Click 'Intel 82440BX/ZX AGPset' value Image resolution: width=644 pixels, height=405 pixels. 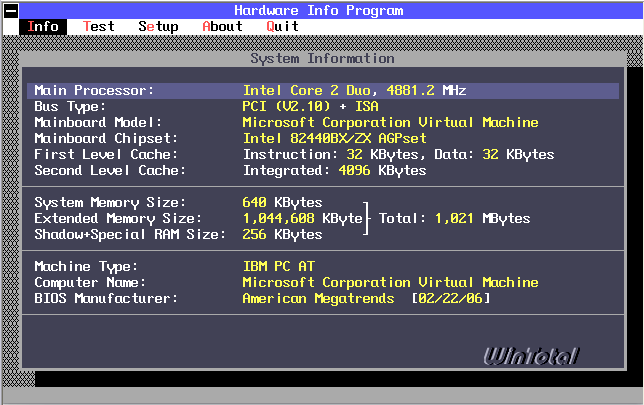[x=334, y=138]
